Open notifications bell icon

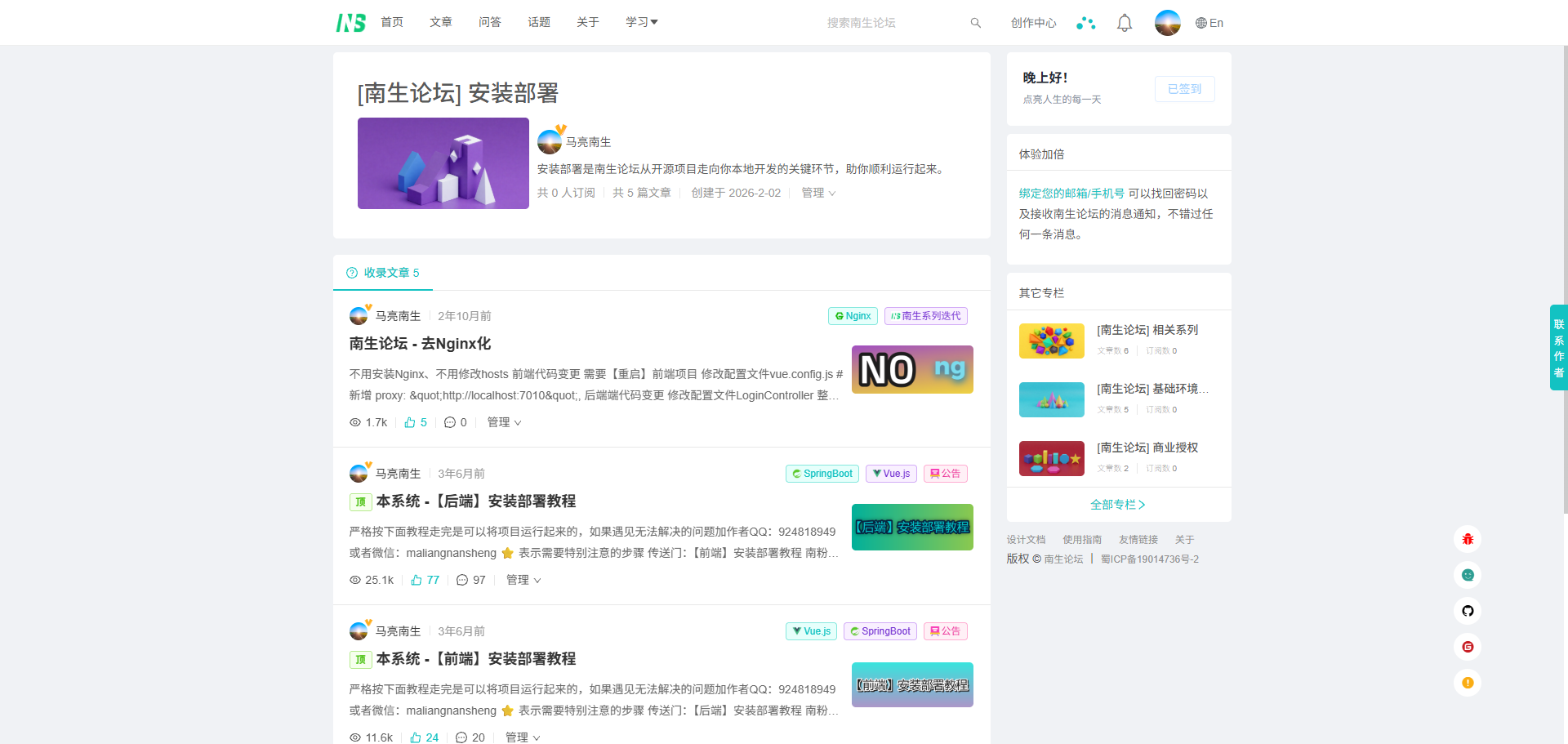tap(1125, 23)
